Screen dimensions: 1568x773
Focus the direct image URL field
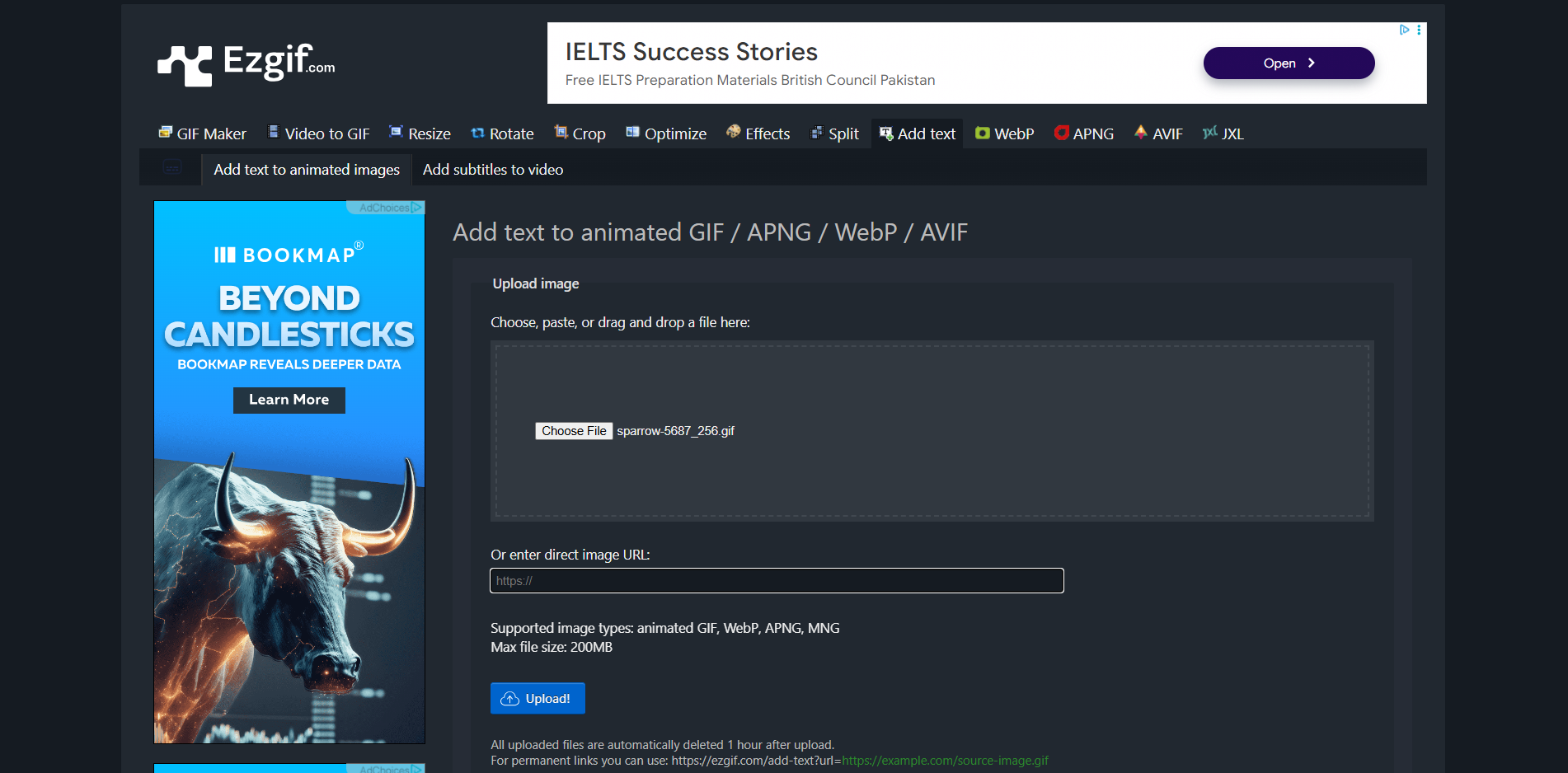pyautogui.click(x=777, y=580)
